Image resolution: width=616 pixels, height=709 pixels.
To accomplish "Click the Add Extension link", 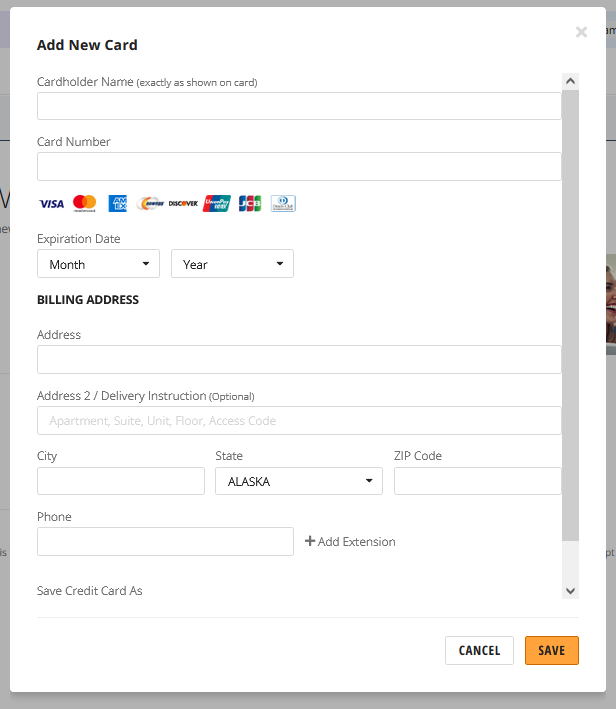I will click(x=350, y=542).
